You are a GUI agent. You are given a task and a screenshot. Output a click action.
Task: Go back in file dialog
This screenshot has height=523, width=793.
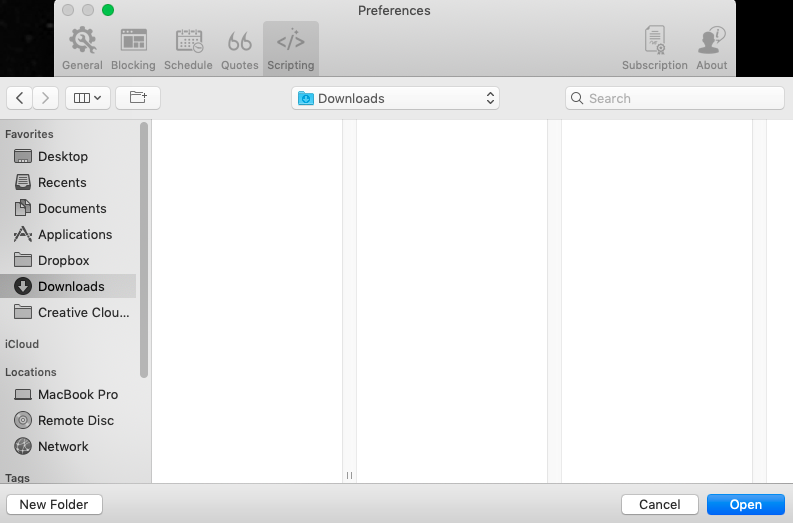pos(19,98)
